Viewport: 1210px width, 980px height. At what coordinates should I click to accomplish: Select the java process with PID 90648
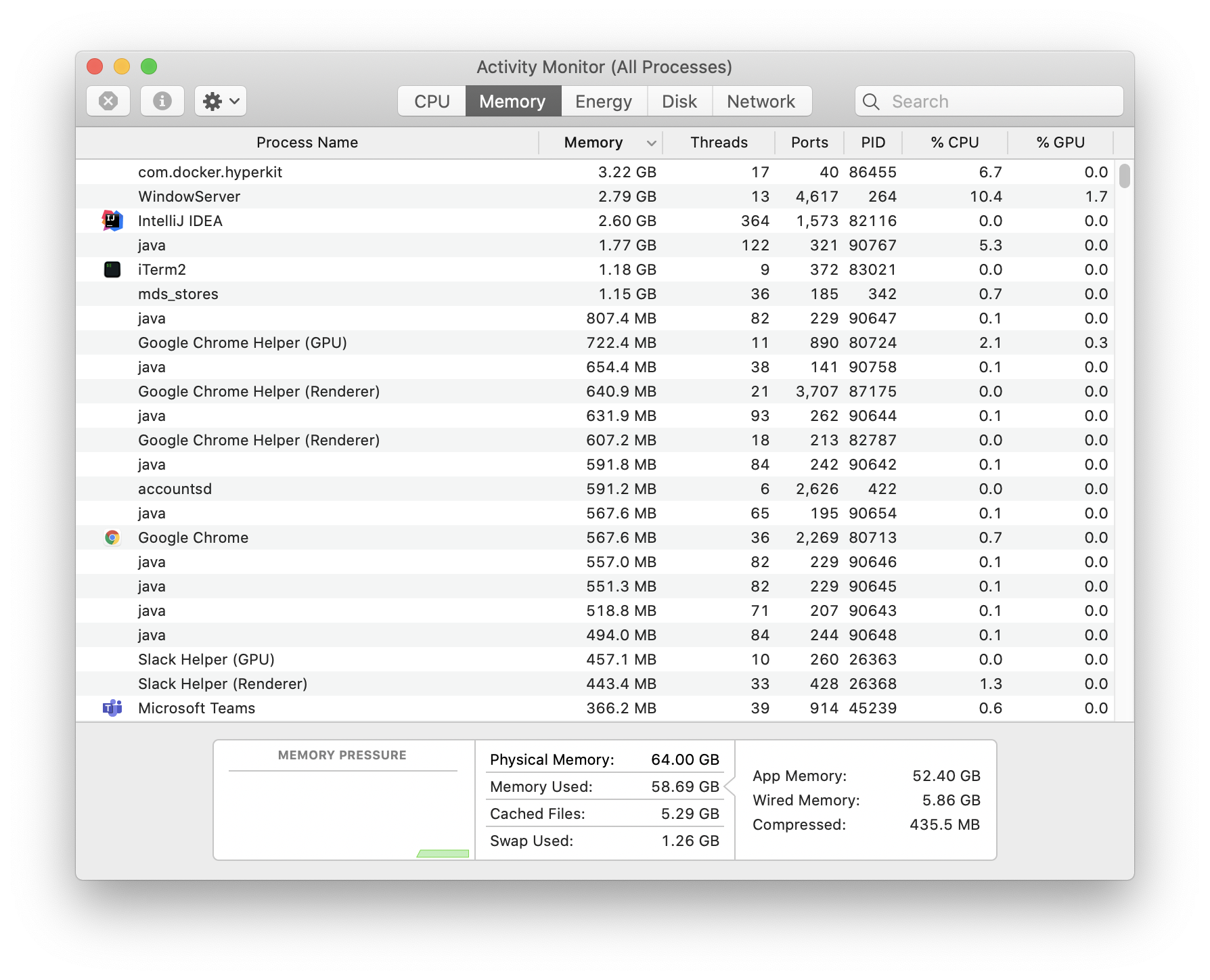[x=595, y=635]
